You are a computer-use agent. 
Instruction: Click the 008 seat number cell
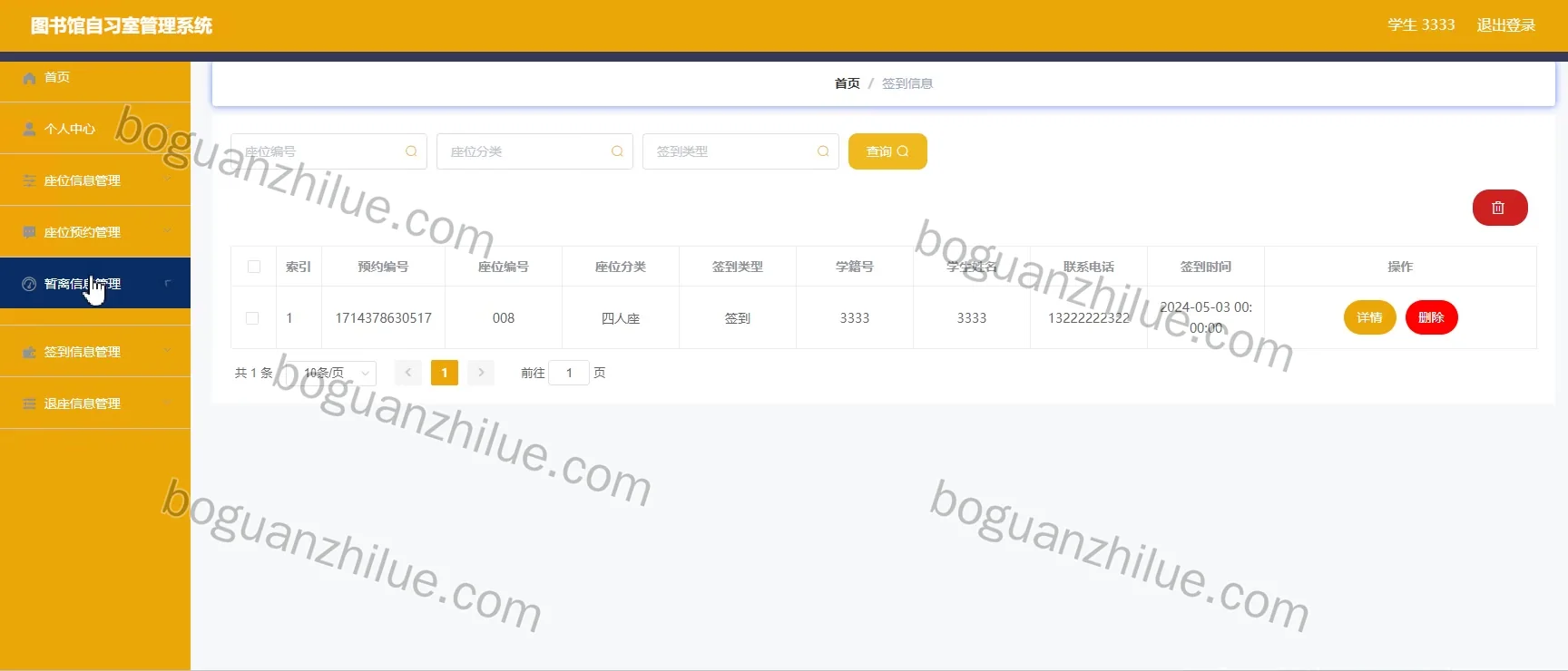click(x=504, y=318)
